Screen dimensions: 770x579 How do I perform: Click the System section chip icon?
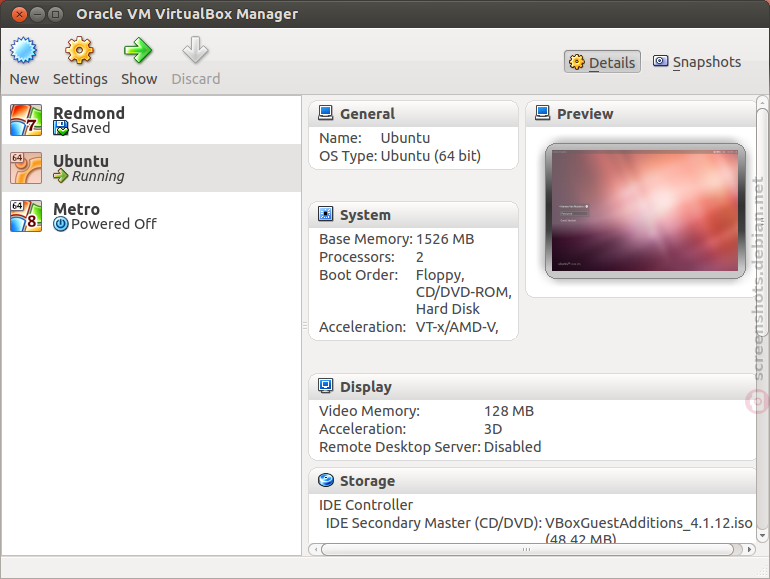click(326, 214)
